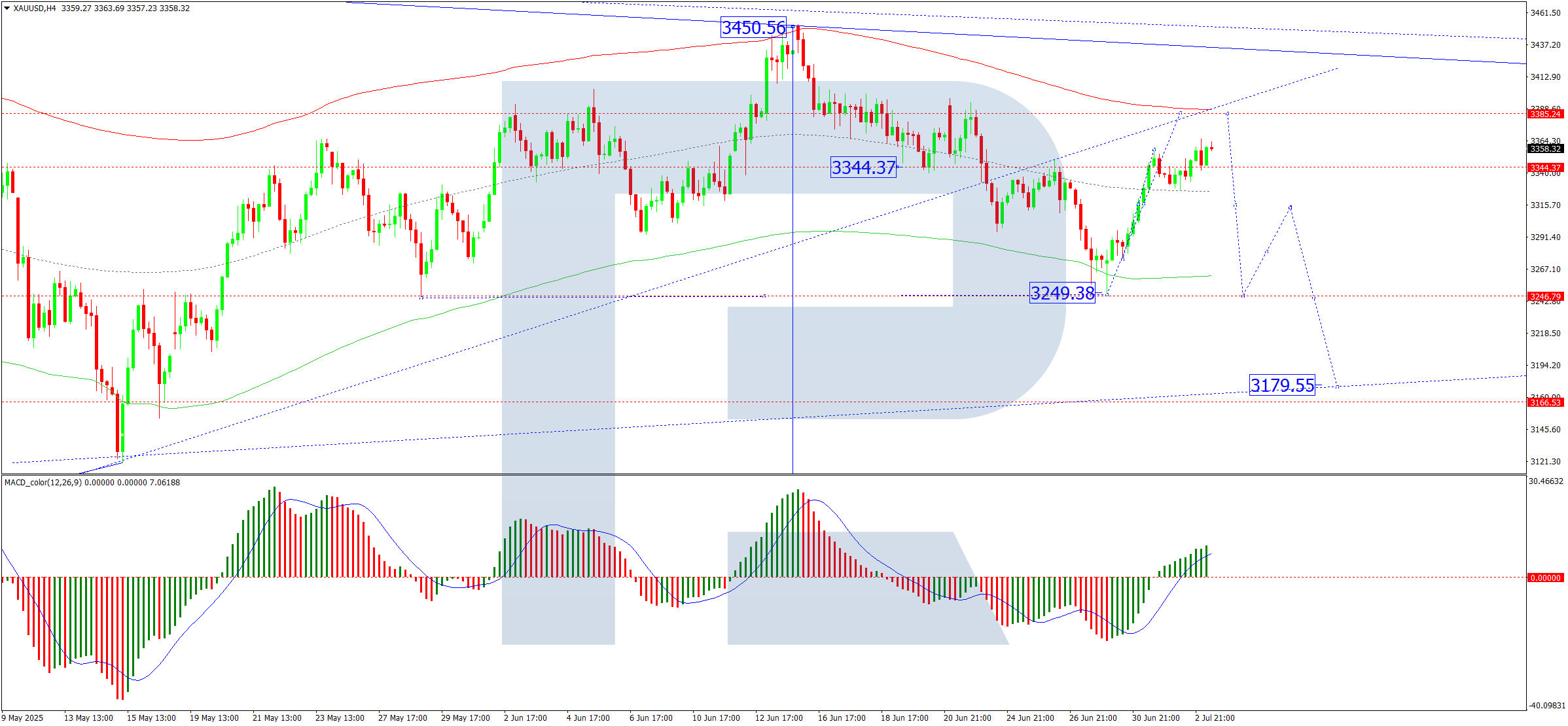The image size is (1568, 726).
Task: Click the black 3358.32 current price tag
Action: pos(1545,149)
